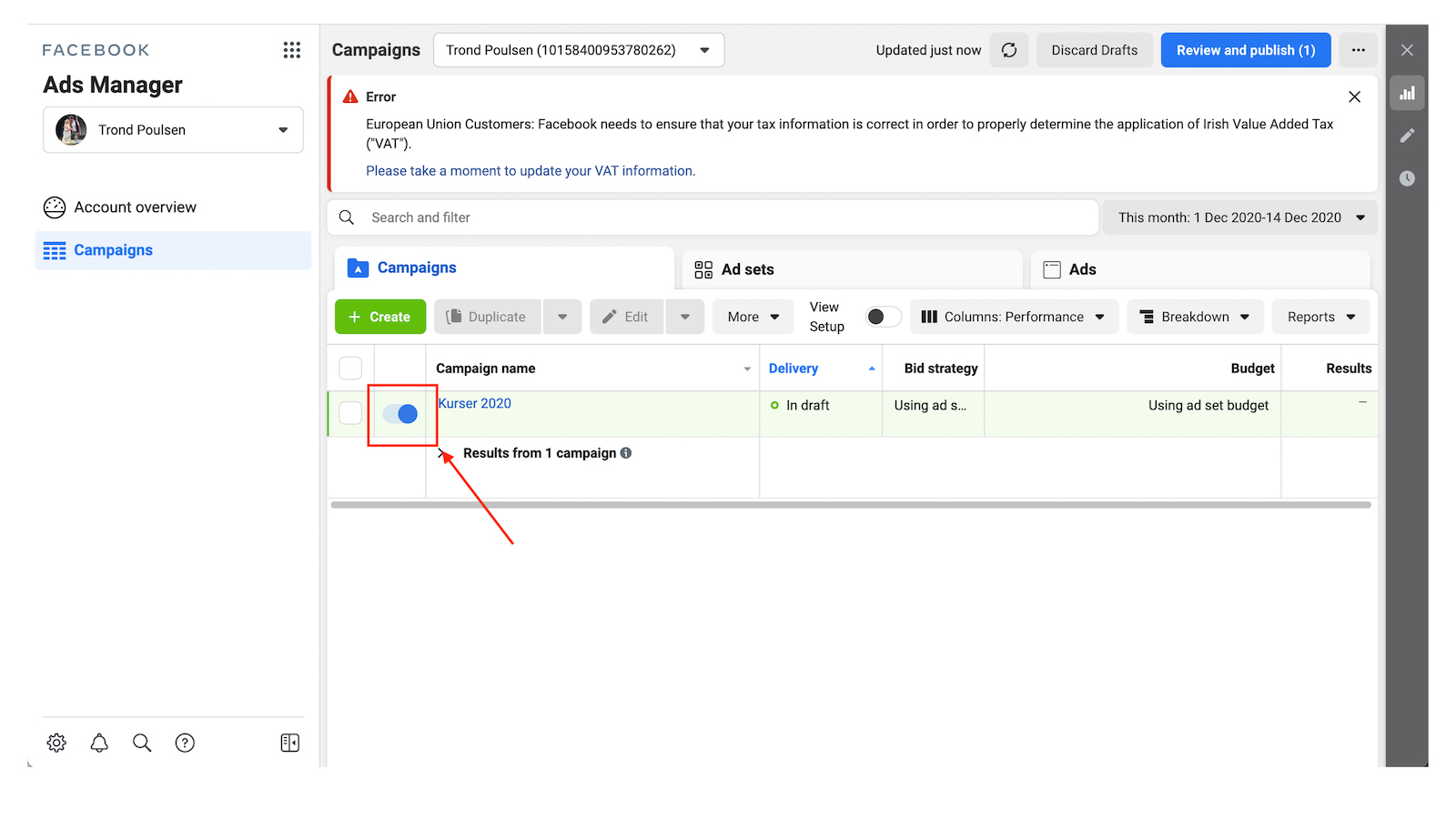Screen dimensions: 1456x819
Task: Enable the View Setup toggle
Action: 882,317
